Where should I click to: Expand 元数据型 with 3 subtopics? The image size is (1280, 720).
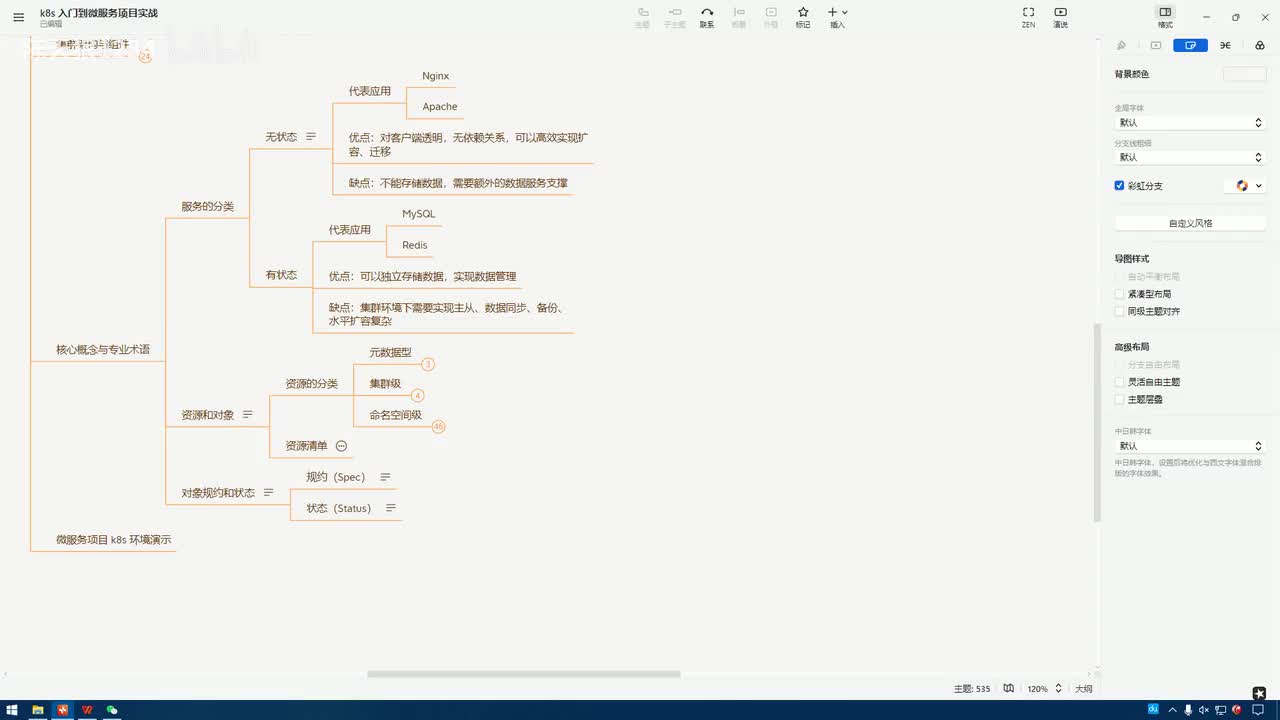[428, 365]
